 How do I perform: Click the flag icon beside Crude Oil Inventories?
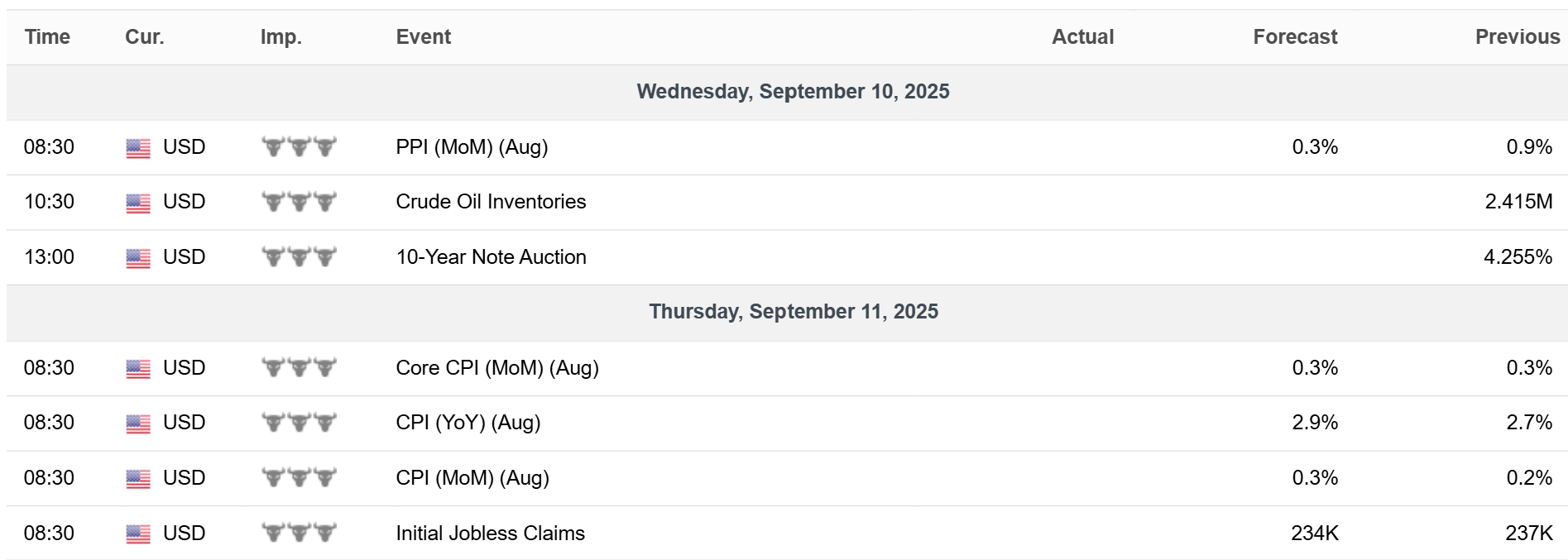click(x=138, y=203)
